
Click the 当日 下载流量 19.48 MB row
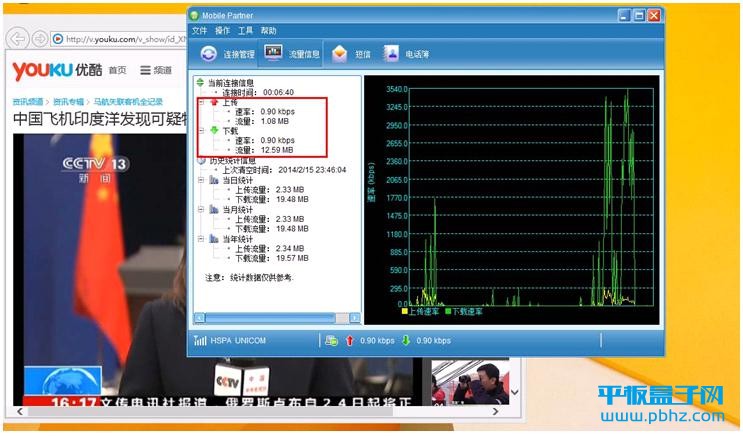point(272,199)
